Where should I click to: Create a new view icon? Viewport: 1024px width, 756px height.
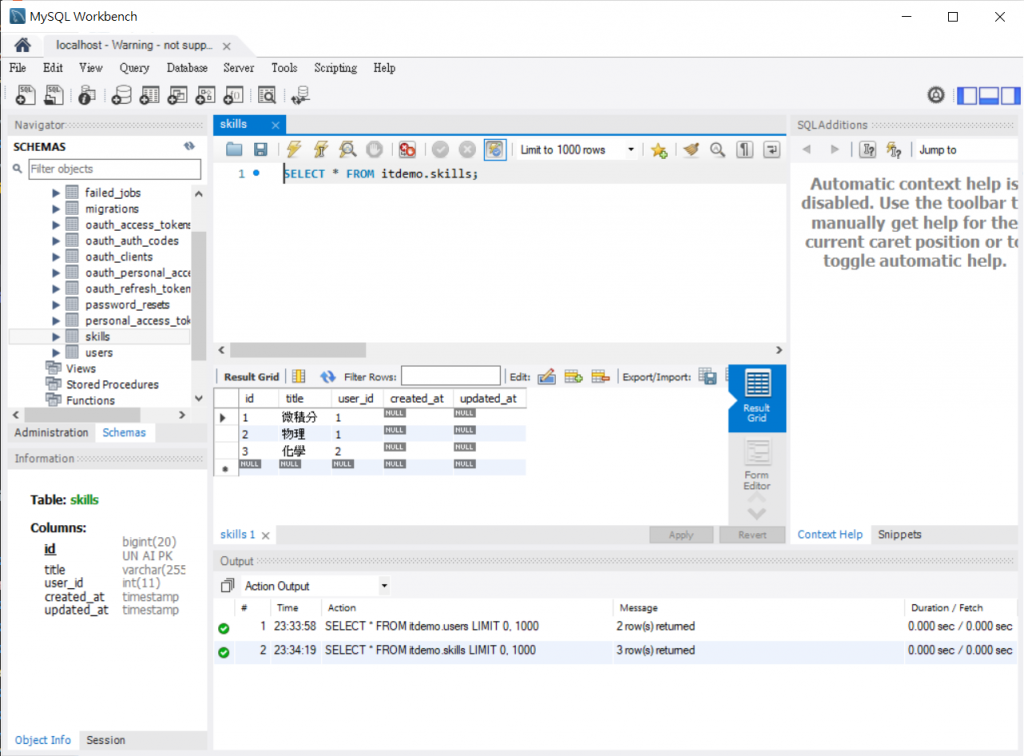pos(178,95)
